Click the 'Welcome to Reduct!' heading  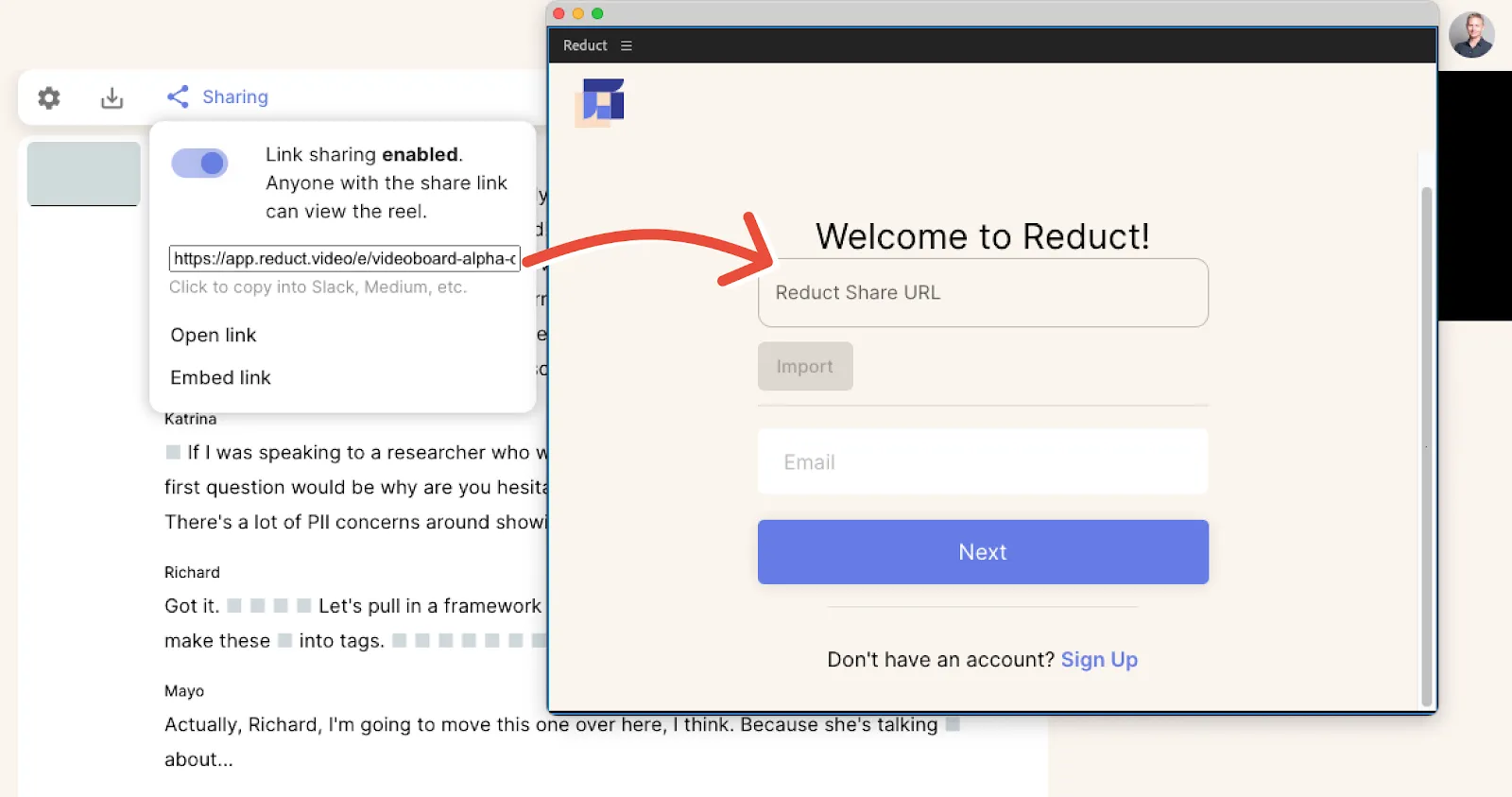tap(983, 236)
